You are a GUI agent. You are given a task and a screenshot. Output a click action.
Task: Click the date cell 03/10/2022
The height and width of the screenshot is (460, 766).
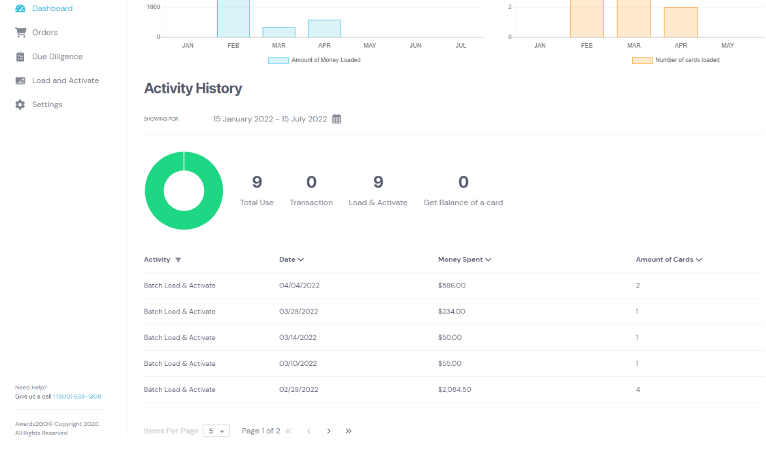click(x=298, y=364)
